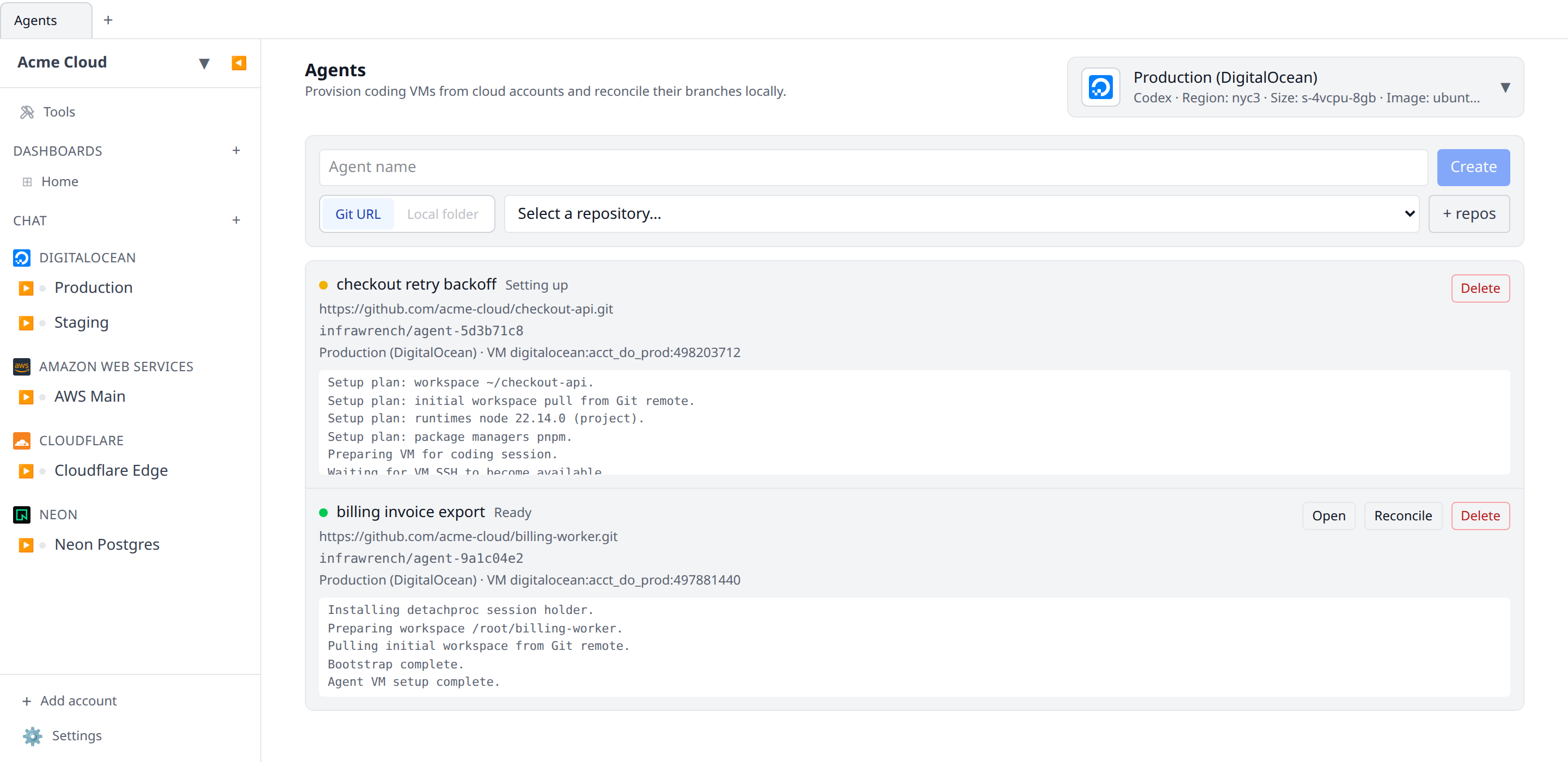
Task: Click the AWS logo icon
Action: pyautogui.click(x=22, y=366)
